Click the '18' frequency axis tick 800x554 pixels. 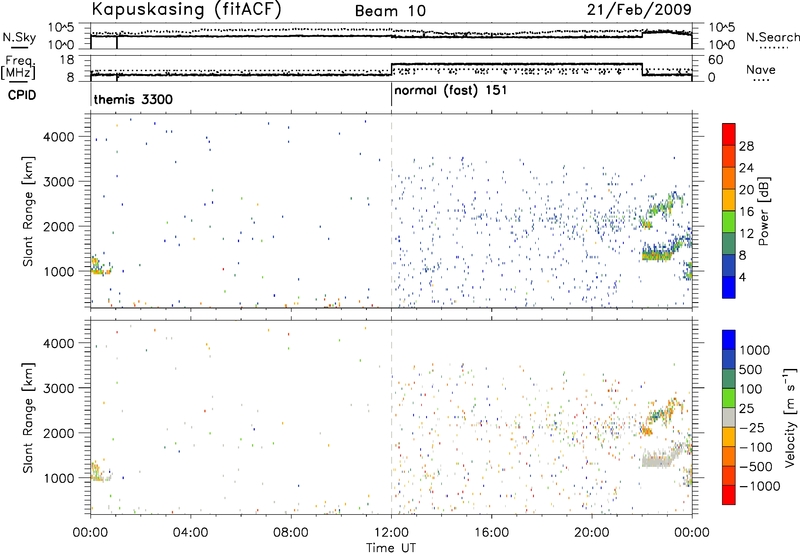[x=67, y=60]
